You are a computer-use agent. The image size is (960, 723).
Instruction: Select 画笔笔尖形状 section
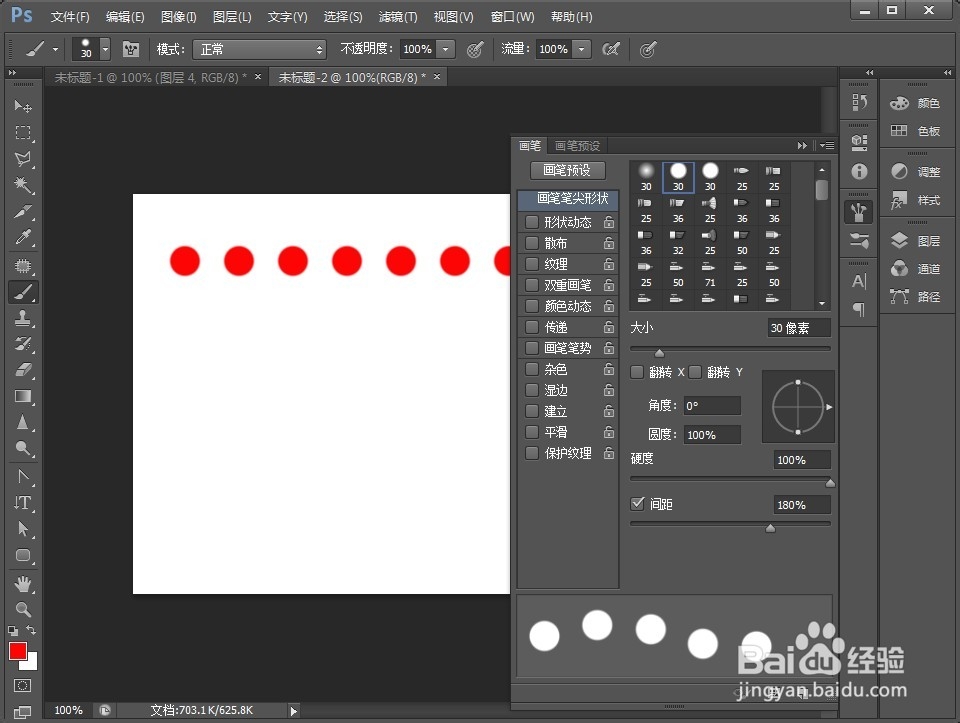569,198
